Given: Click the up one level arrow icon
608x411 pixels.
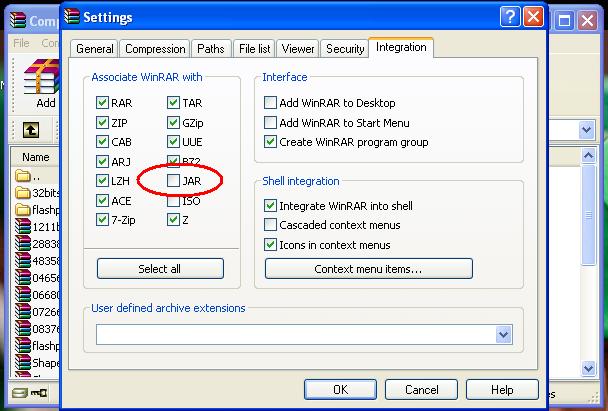Looking at the screenshot, I should click(31, 130).
